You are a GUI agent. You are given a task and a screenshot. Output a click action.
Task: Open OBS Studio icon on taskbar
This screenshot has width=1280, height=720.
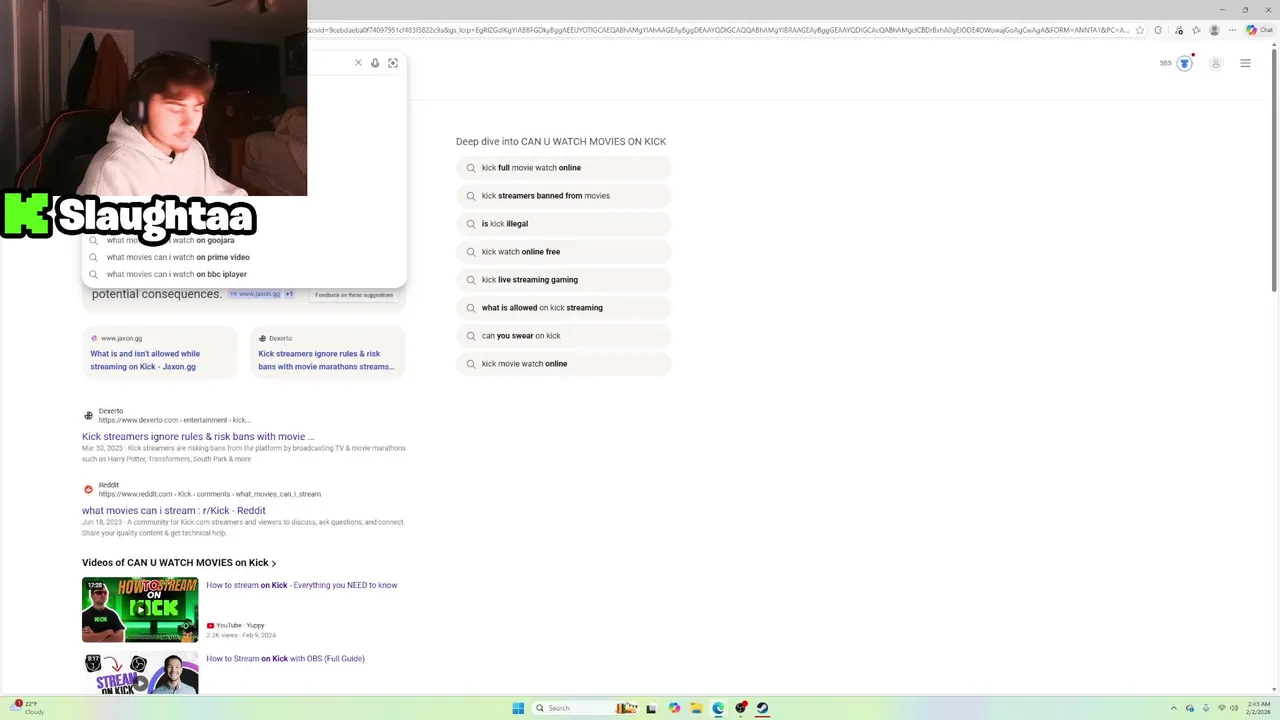coord(741,708)
